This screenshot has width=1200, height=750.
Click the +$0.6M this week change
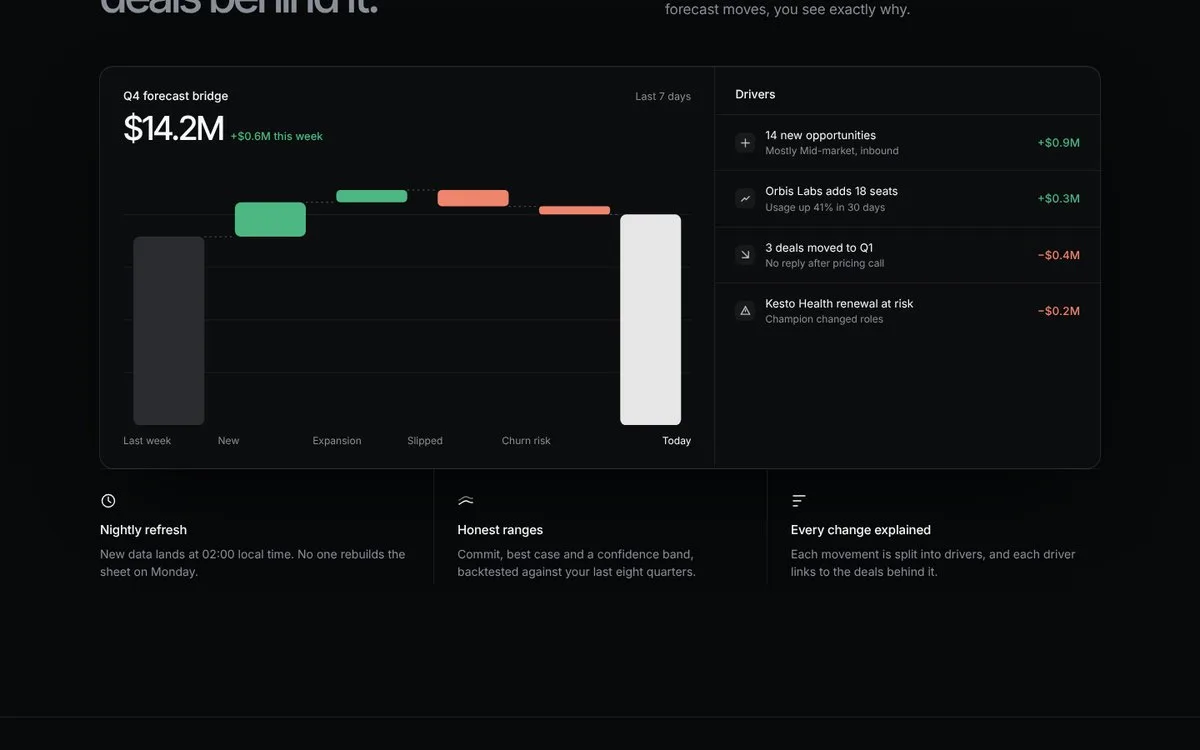coord(277,136)
